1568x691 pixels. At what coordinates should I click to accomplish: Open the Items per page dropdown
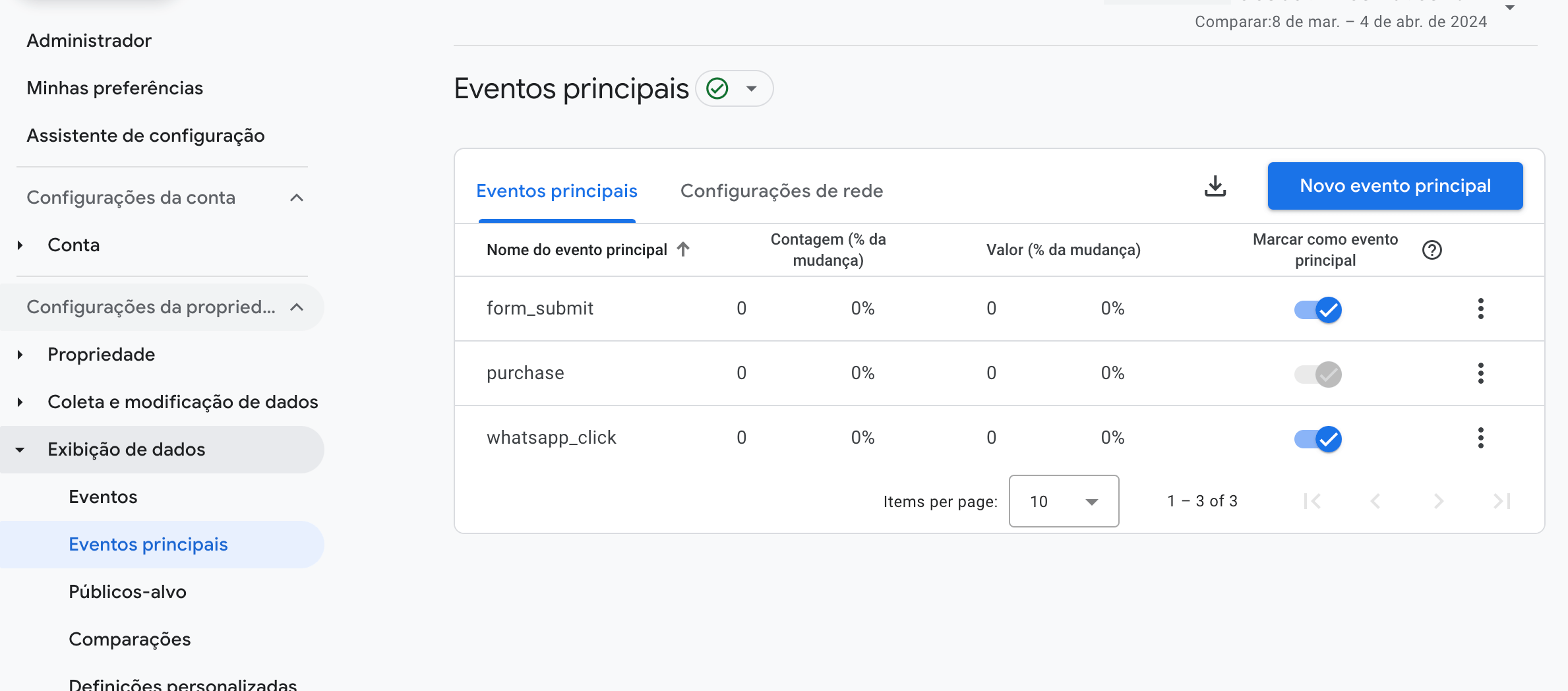point(1063,501)
